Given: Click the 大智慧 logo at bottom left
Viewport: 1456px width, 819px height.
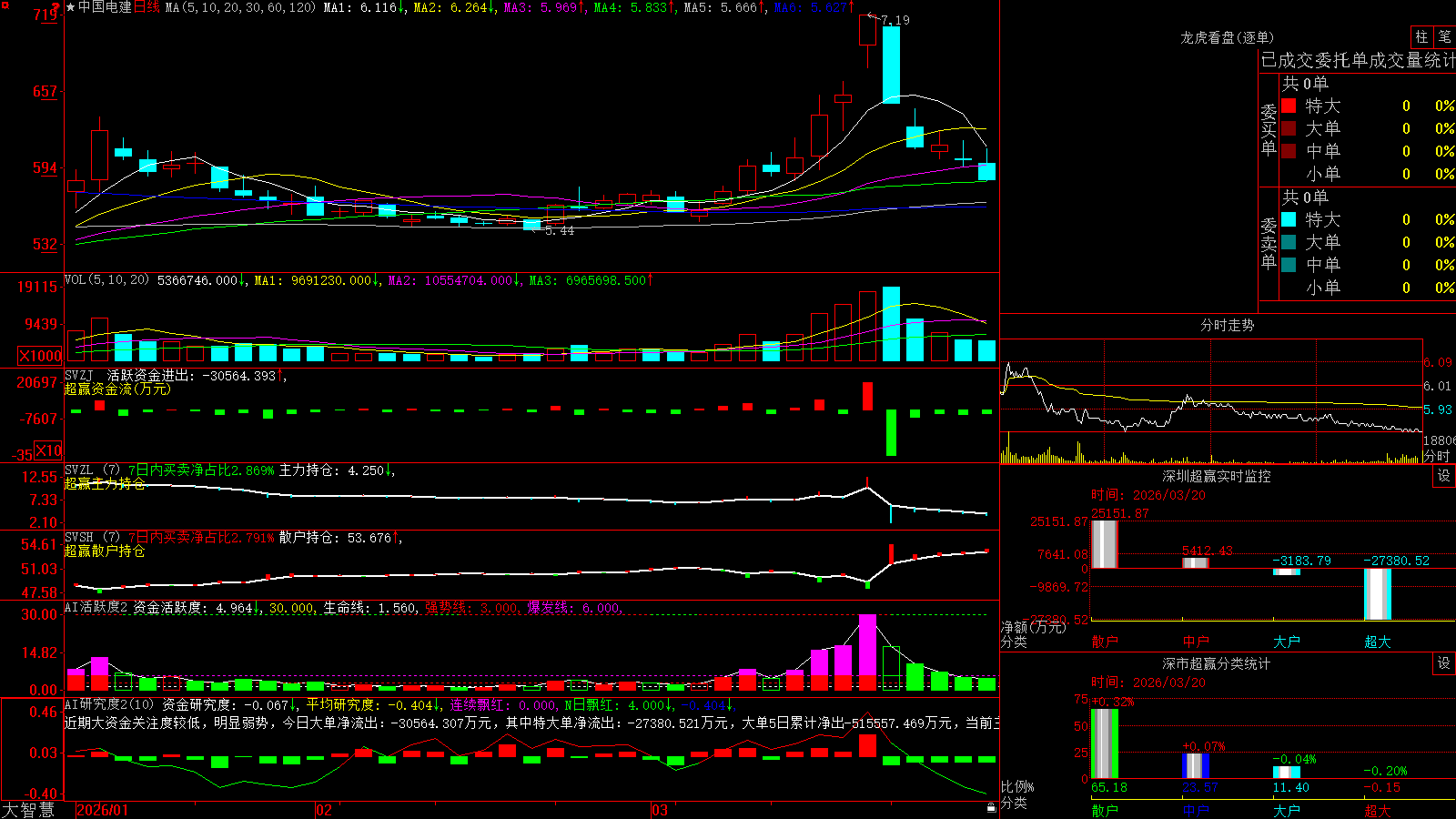Looking at the screenshot, I should point(28,809).
